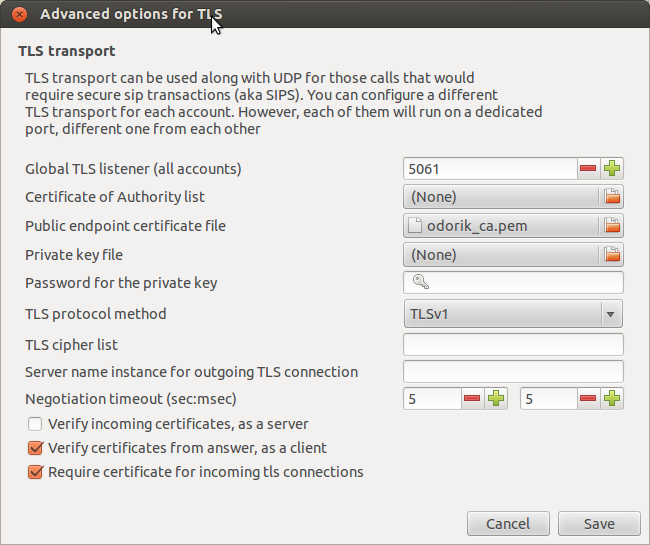Decrease negotiation timeout seconds with minus icon
This screenshot has height=545, width=650.
click(x=473, y=400)
